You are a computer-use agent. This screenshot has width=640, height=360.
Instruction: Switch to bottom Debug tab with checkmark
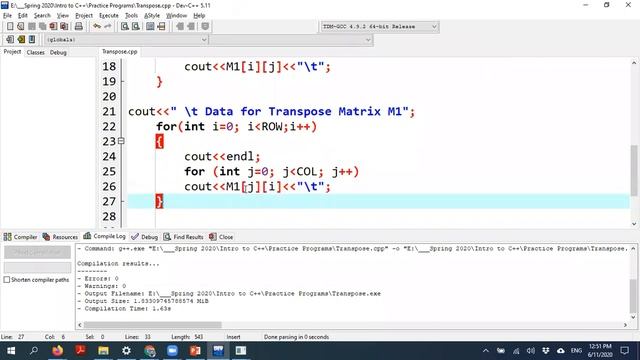tap(144, 237)
